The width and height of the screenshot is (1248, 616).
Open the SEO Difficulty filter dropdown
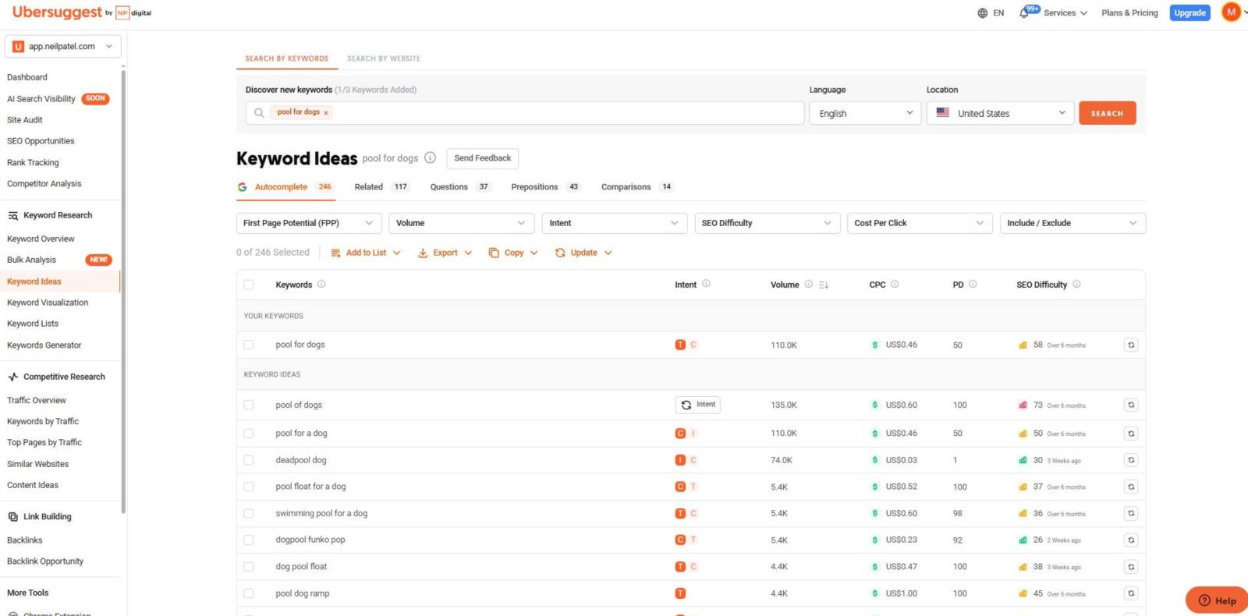767,223
